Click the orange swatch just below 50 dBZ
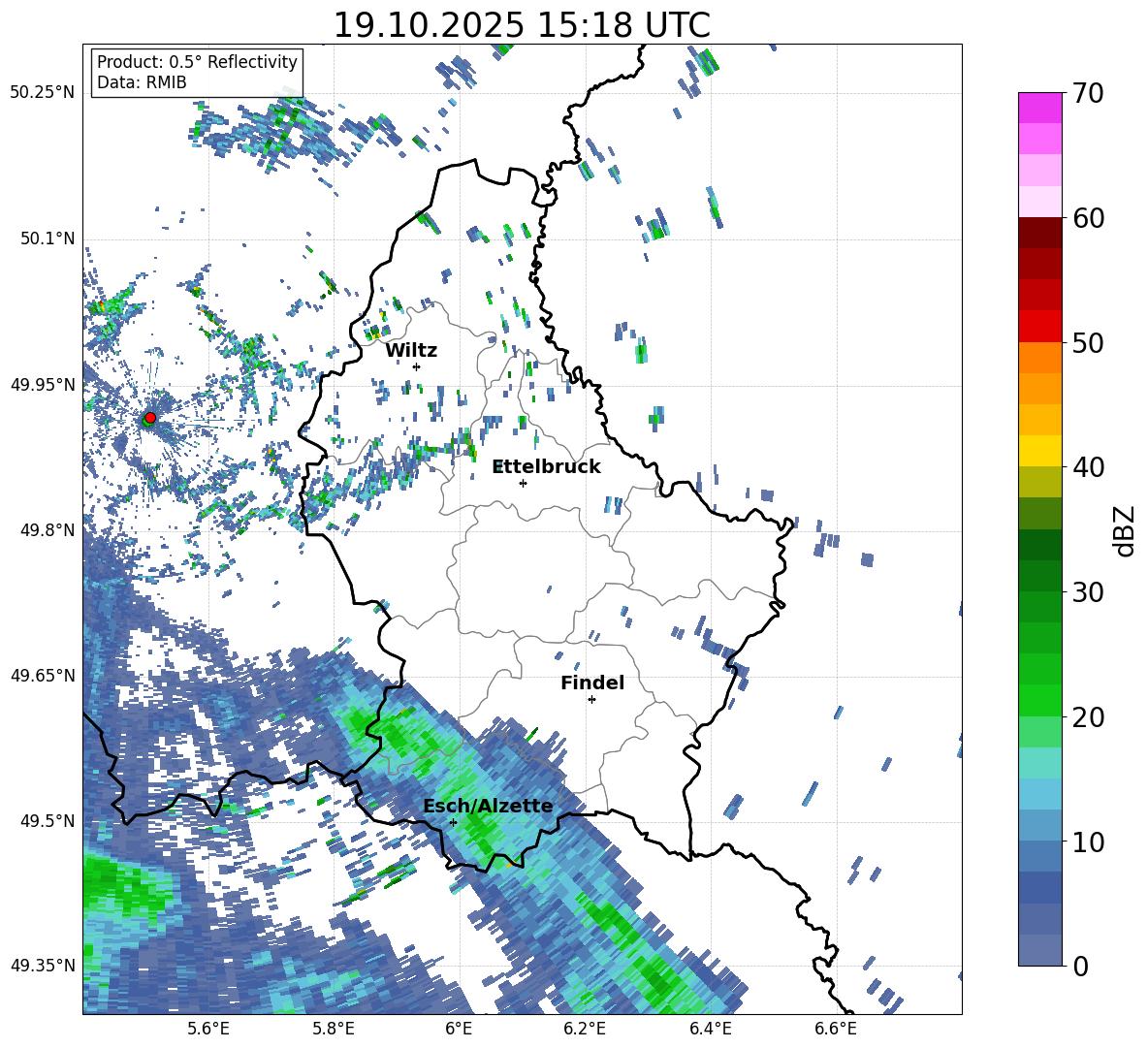 coord(1039,358)
